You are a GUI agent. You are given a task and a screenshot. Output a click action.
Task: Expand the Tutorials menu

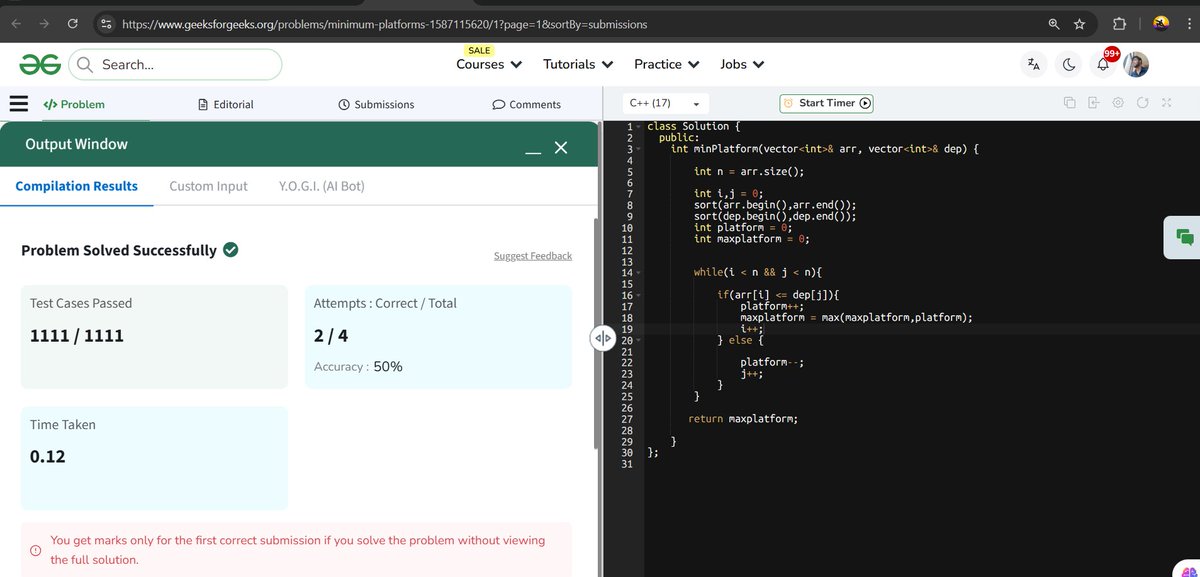pos(578,64)
